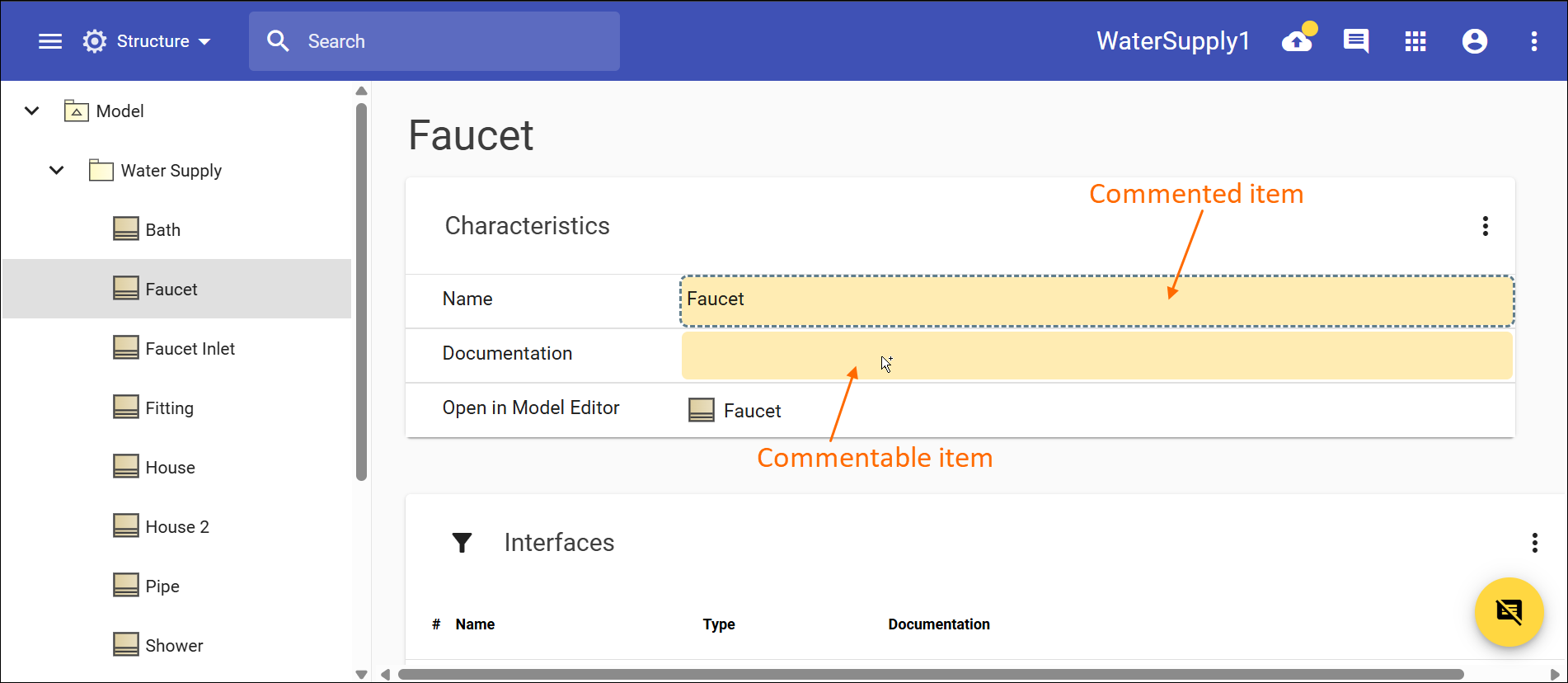Open Faucet link in Model Editor

[x=752, y=411]
